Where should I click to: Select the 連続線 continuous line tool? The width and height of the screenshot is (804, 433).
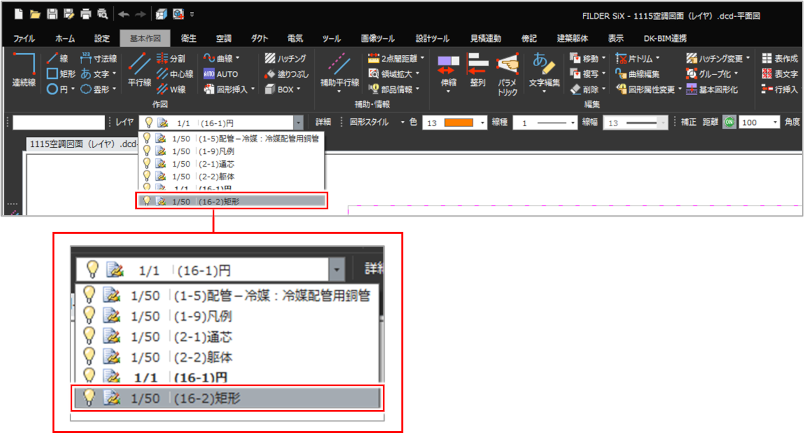pos(23,74)
